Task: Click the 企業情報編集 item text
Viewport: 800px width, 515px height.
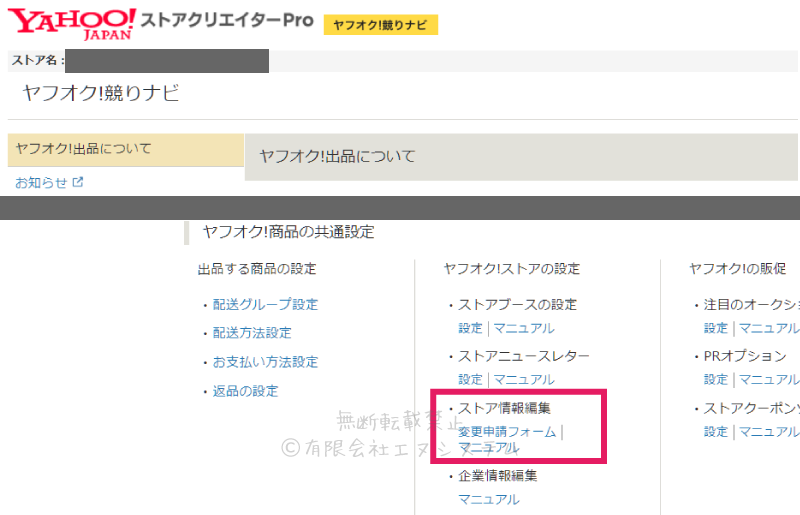Action: point(497,475)
